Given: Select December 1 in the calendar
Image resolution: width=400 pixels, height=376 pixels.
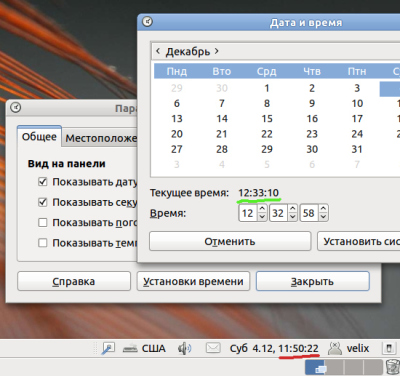Looking at the screenshot, I should click(x=267, y=88).
